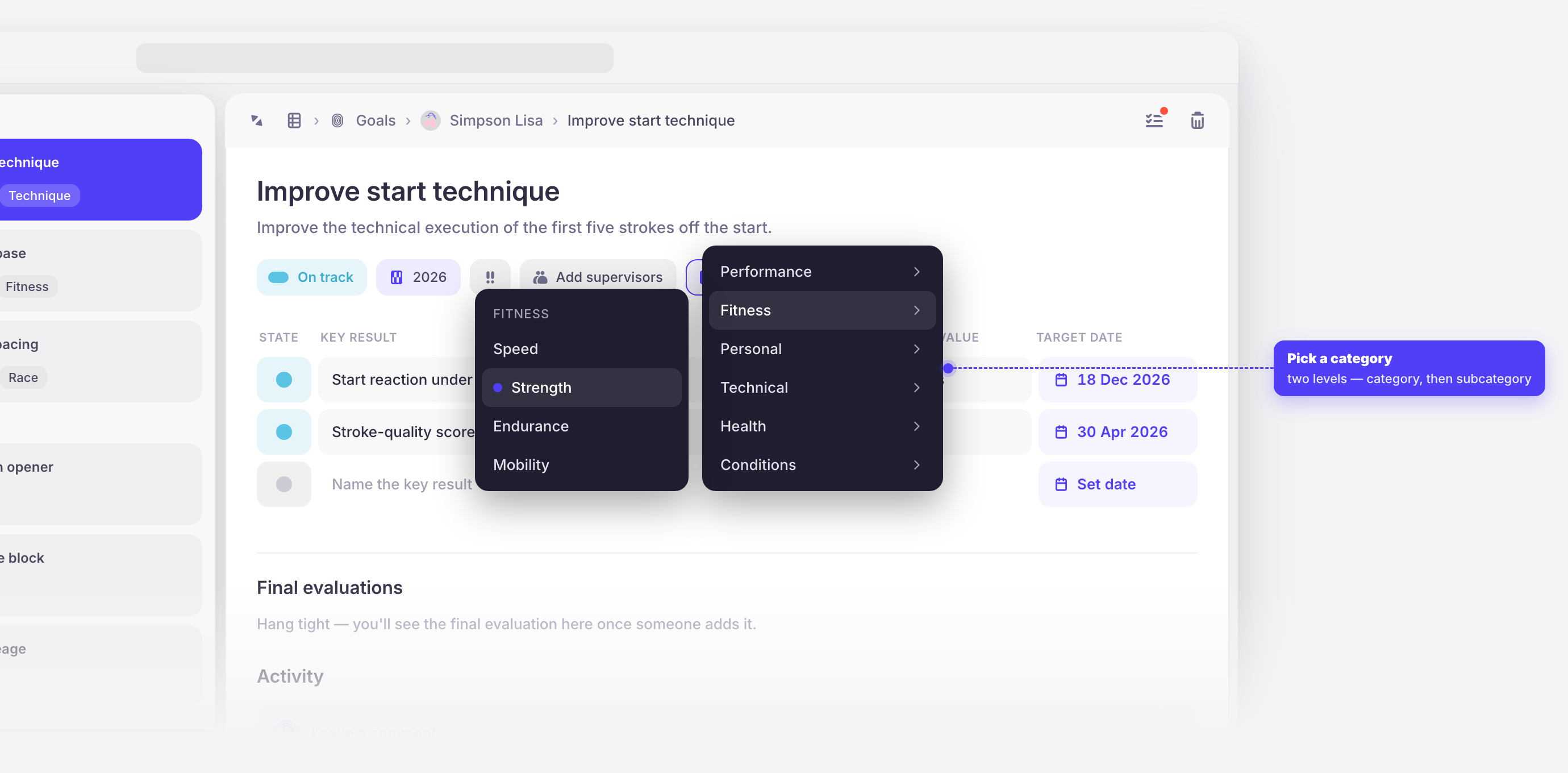Choose Health category menu item

tap(823, 426)
